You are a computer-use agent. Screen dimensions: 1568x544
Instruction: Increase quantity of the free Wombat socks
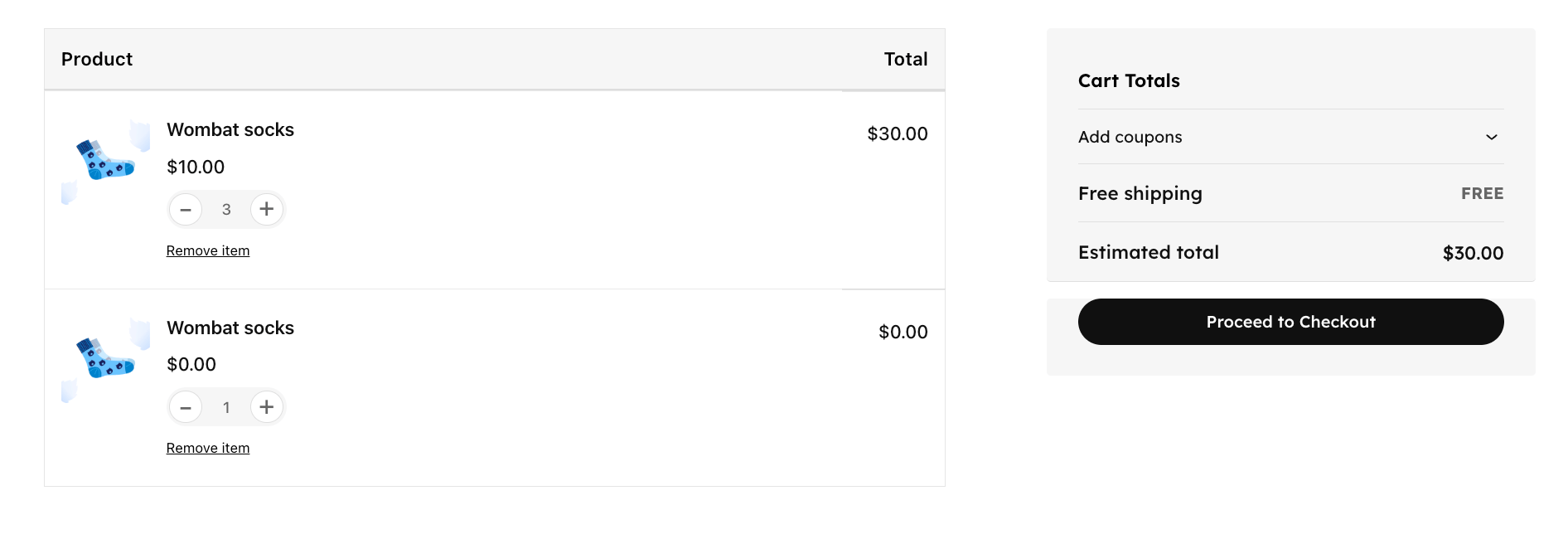tap(266, 407)
